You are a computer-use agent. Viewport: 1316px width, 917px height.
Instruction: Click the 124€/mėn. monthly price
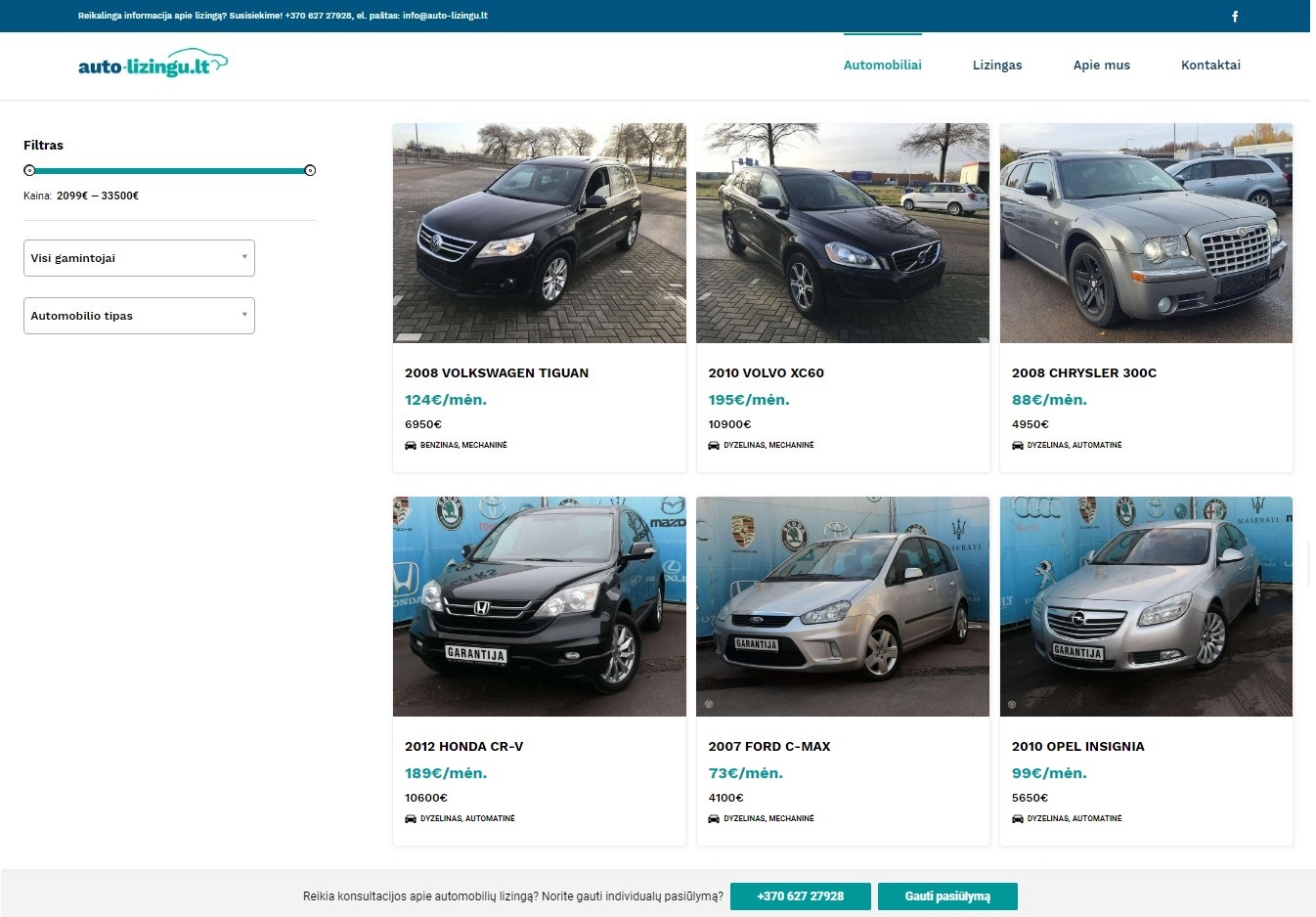[446, 400]
